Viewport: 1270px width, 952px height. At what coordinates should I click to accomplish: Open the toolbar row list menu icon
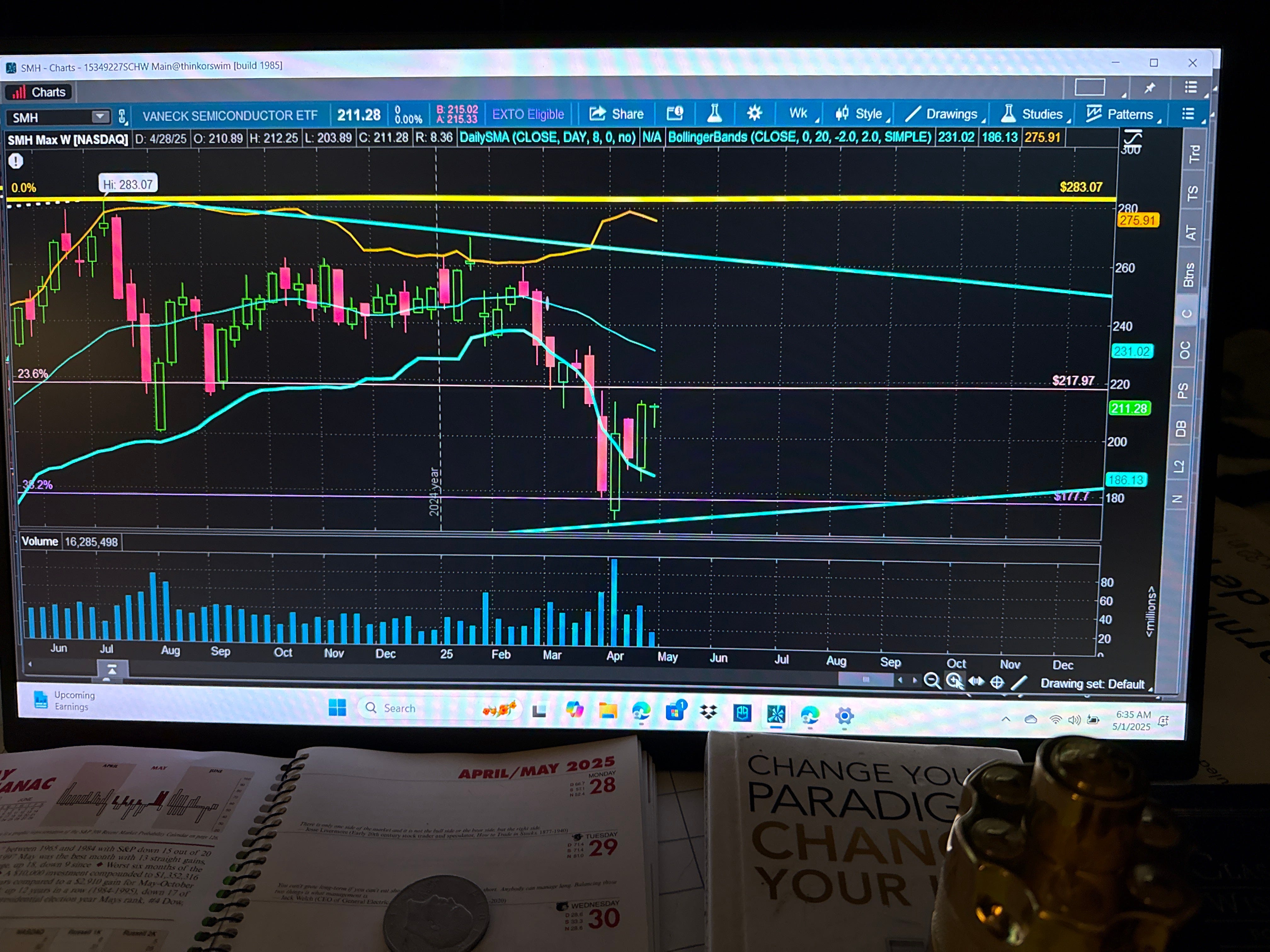(x=1187, y=114)
